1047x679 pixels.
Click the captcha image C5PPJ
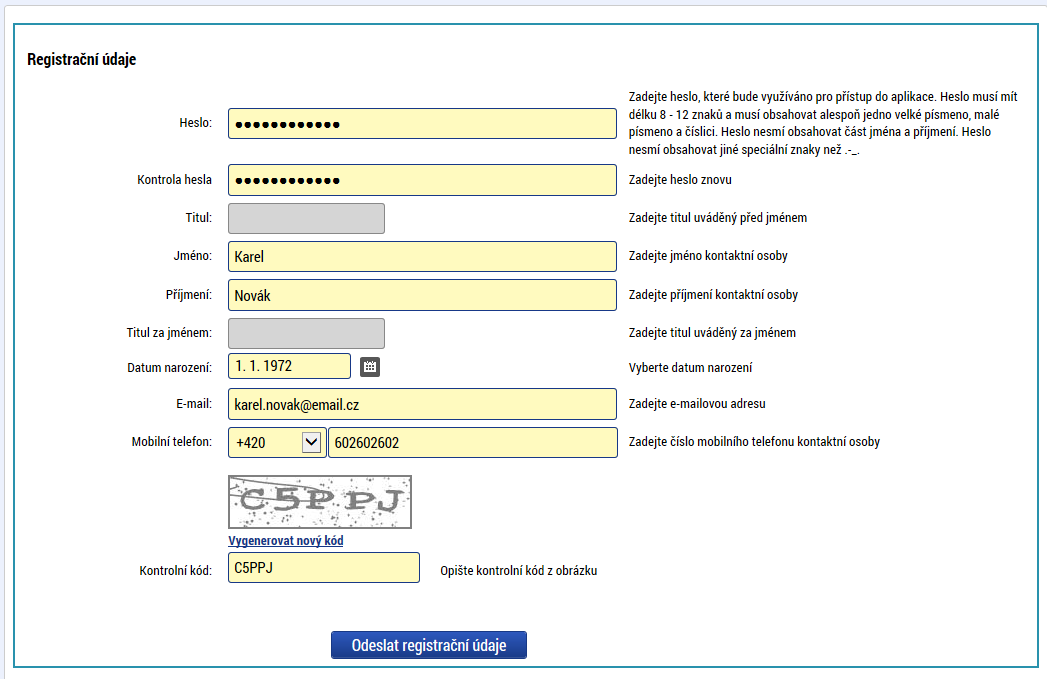[x=320, y=502]
